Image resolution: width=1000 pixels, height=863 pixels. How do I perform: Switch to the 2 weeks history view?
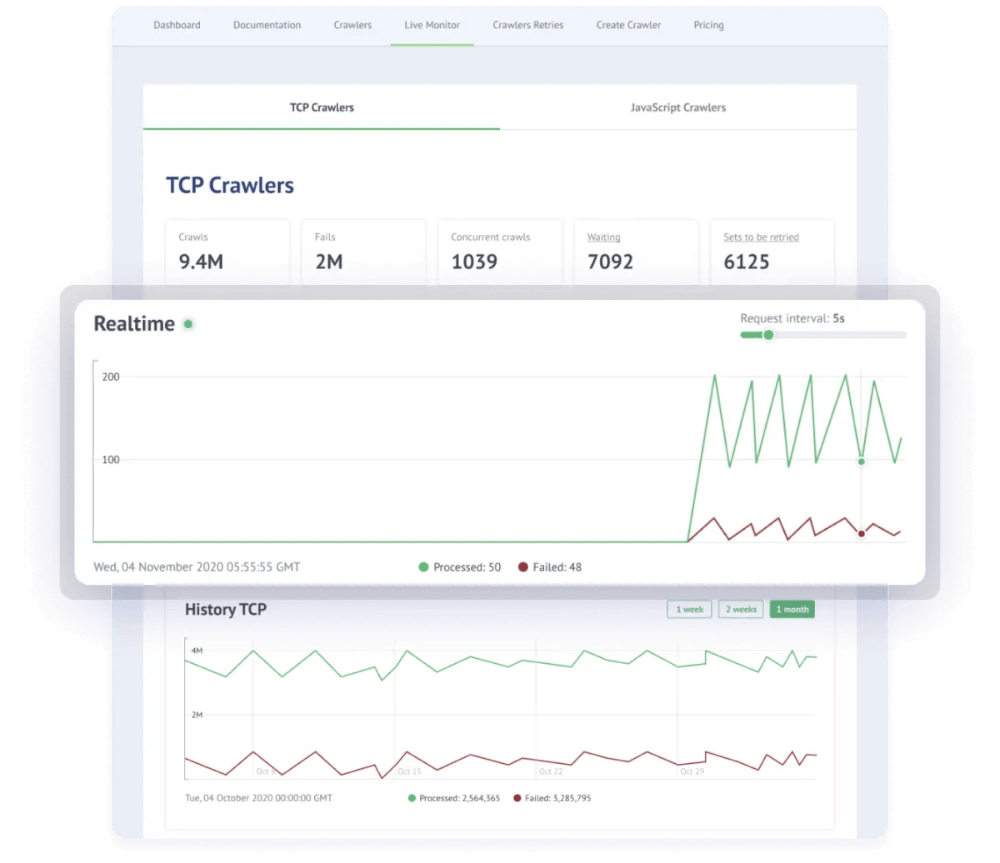[740, 608]
